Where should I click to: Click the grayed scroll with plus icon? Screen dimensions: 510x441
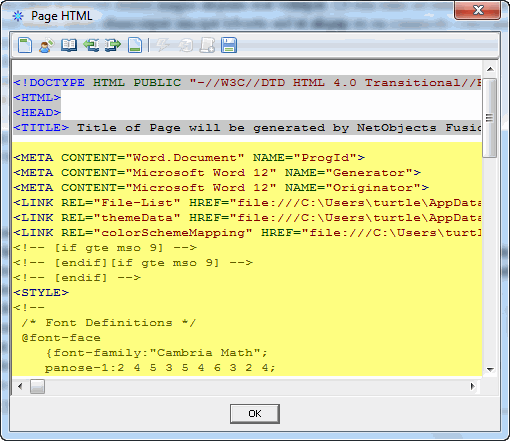click(x=207, y=45)
